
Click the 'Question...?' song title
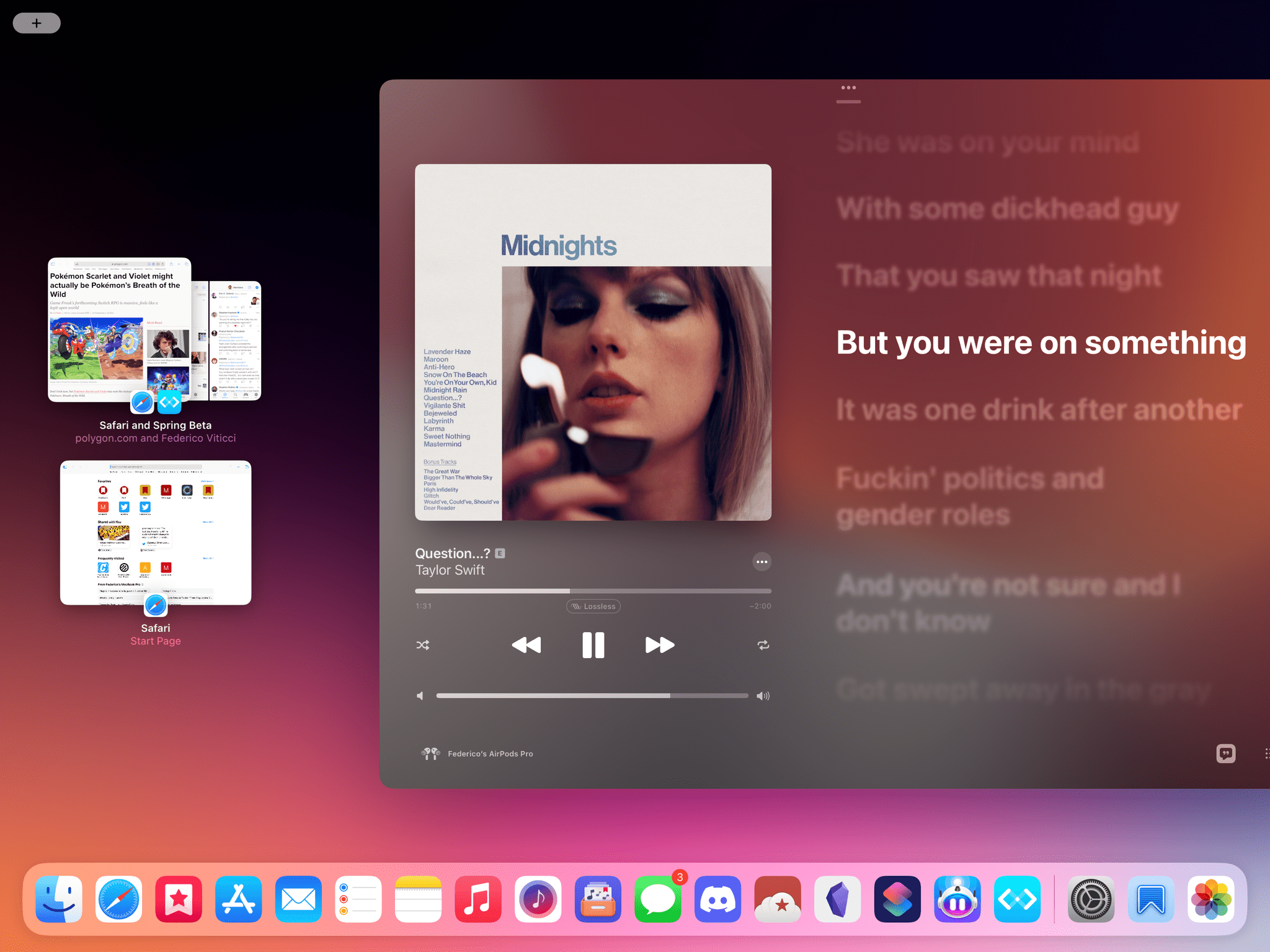[x=452, y=553]
